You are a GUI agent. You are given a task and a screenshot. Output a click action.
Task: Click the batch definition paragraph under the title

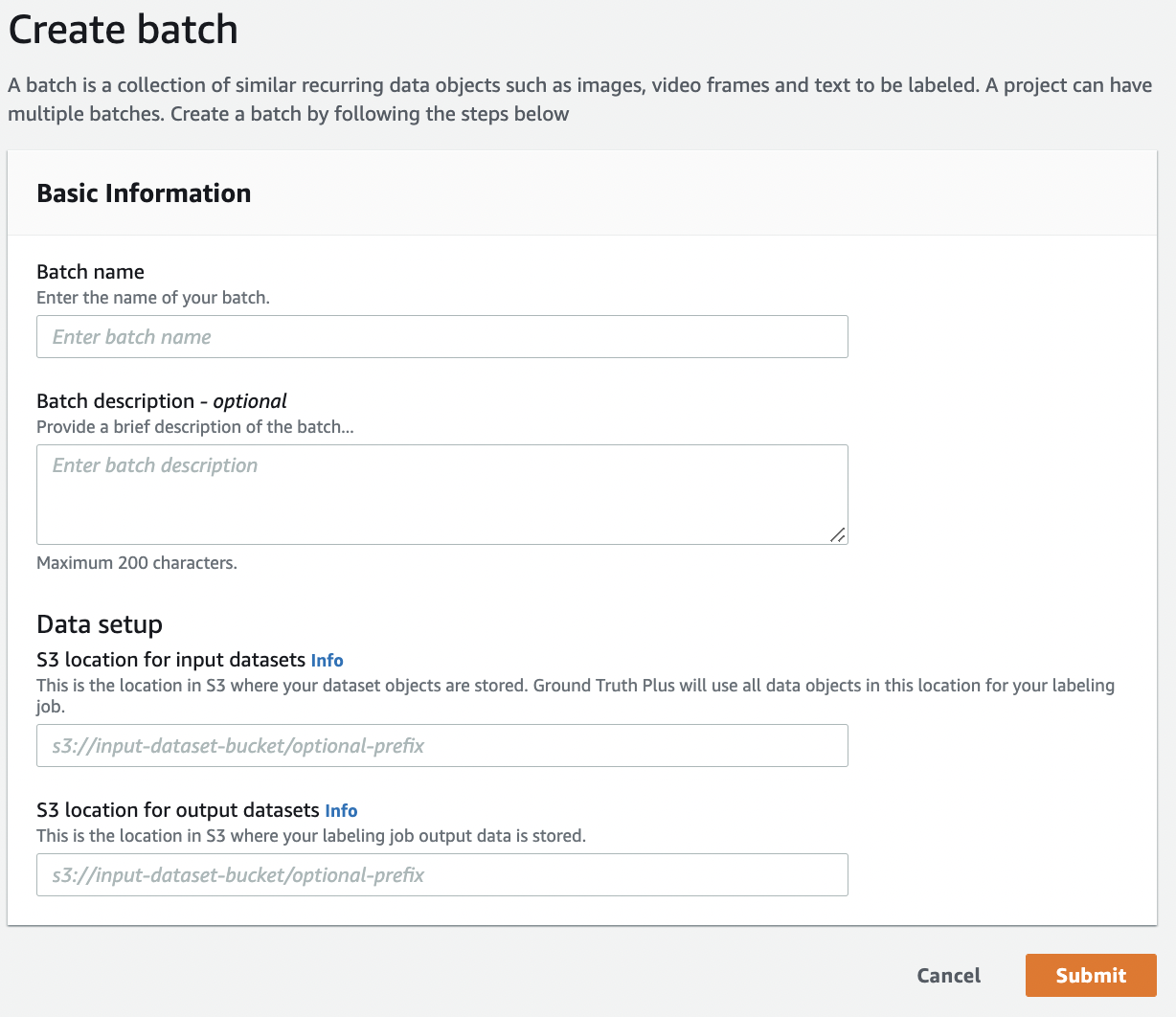pyautogui.click(x=578, y=100)
